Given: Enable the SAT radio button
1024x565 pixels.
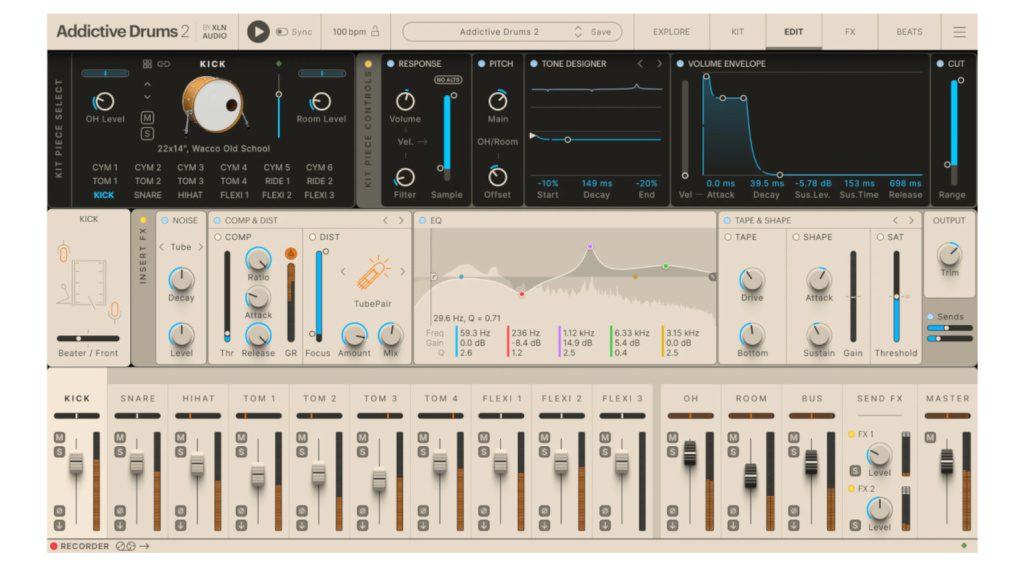Looking at the screenshot, I should point(880,236).
